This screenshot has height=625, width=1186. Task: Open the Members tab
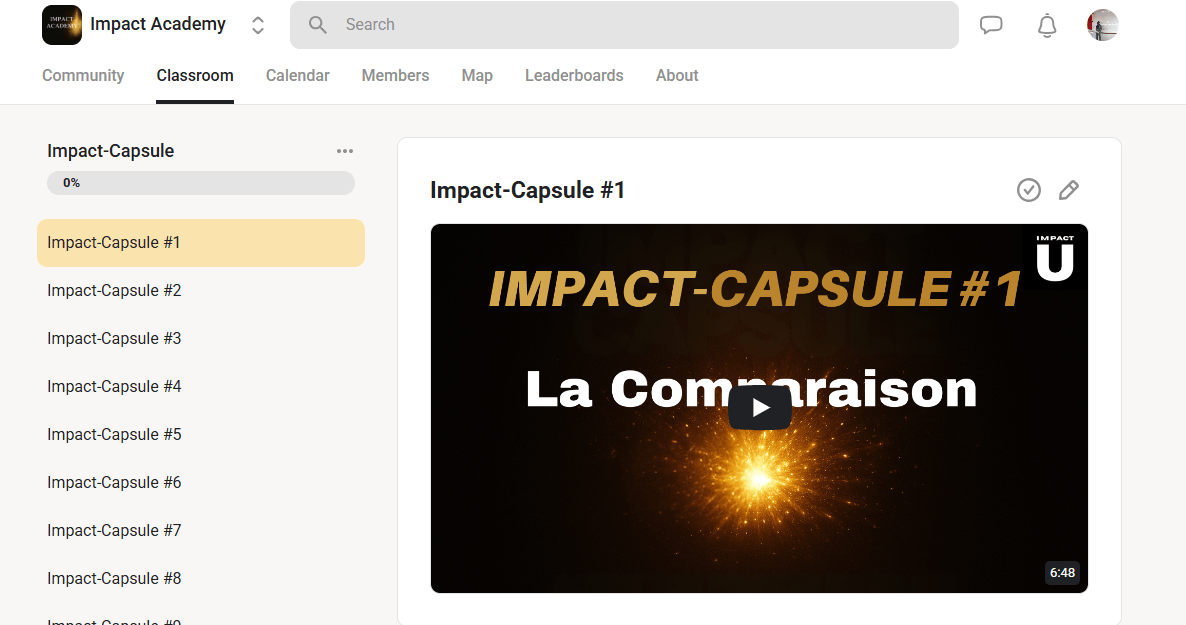(x=395, y=76)
